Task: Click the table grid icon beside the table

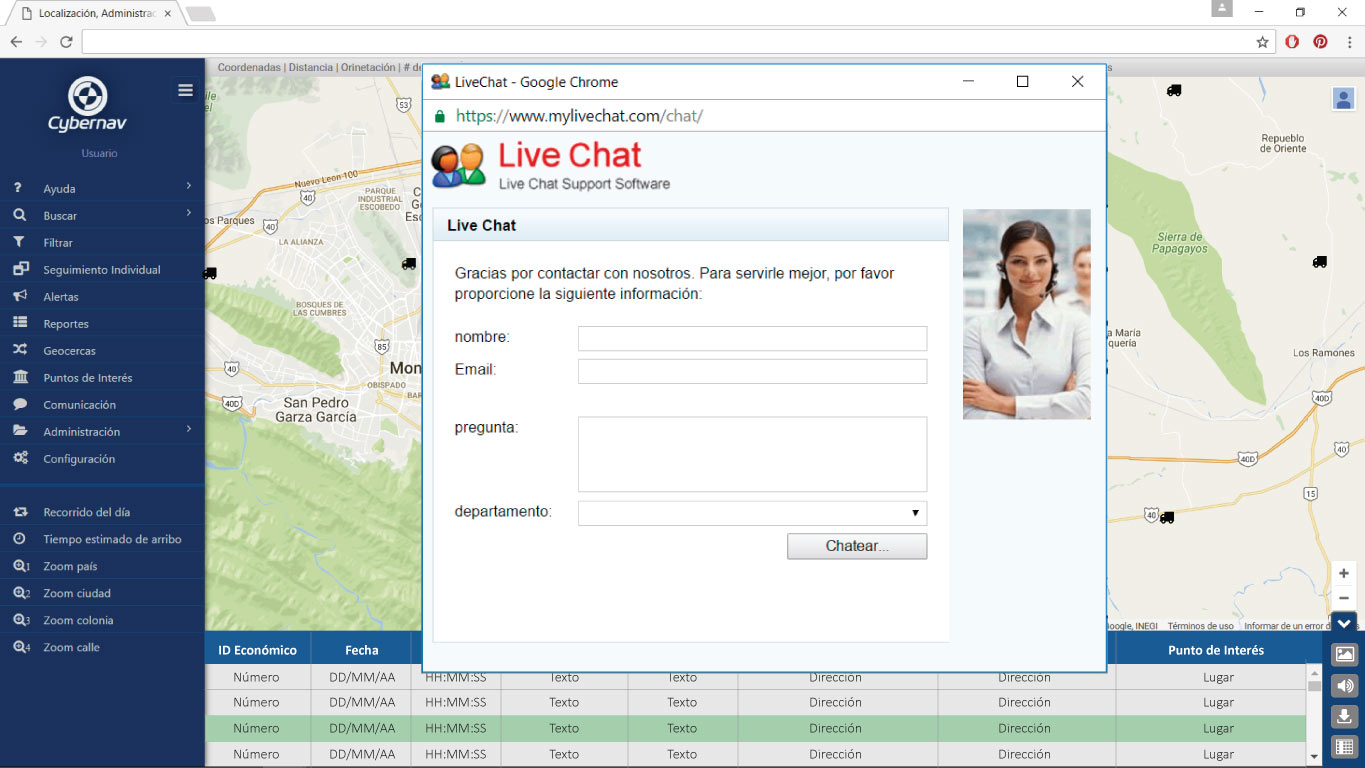Action: [x=1345, y=747]
